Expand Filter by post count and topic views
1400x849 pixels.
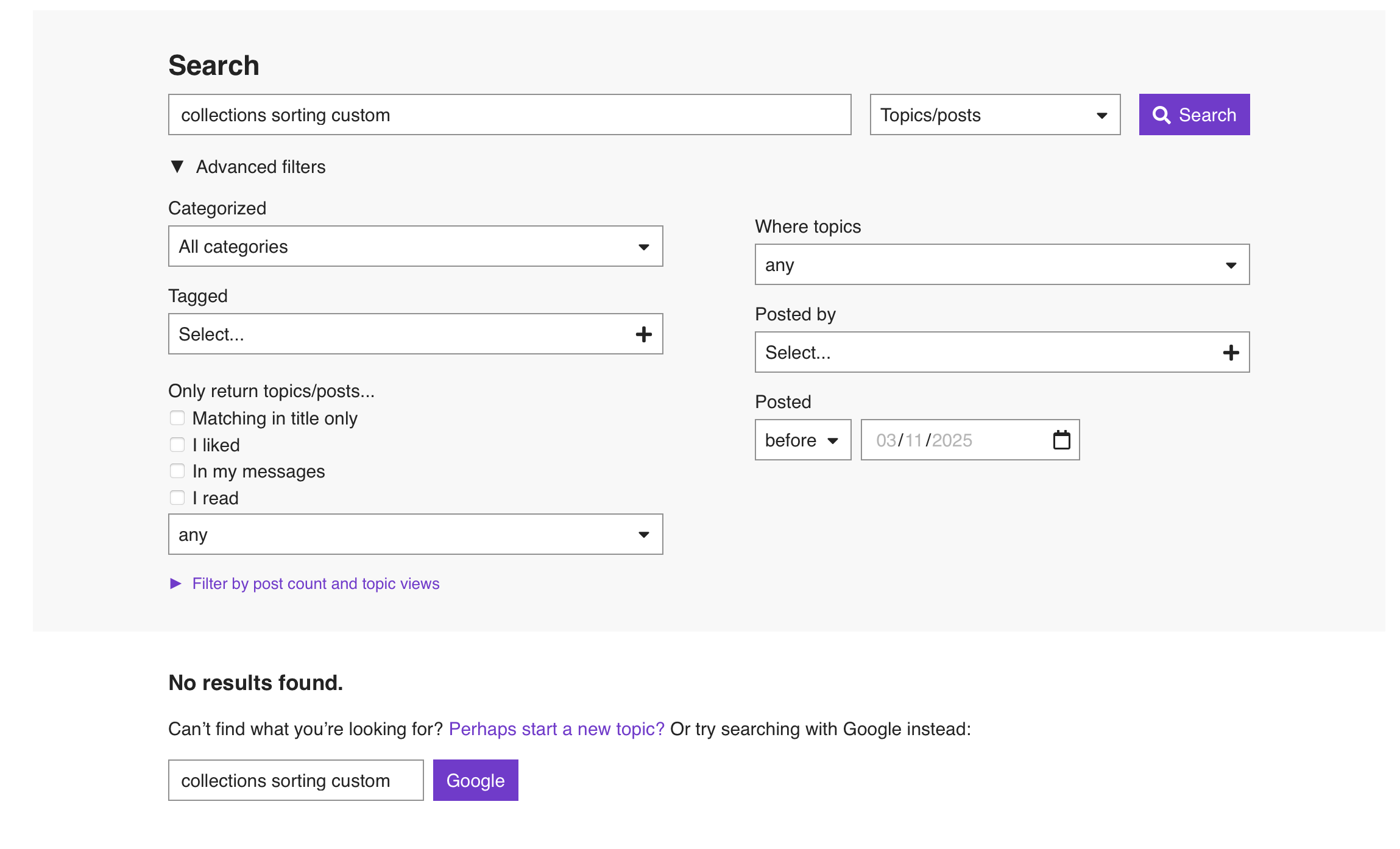coord(315,583)
